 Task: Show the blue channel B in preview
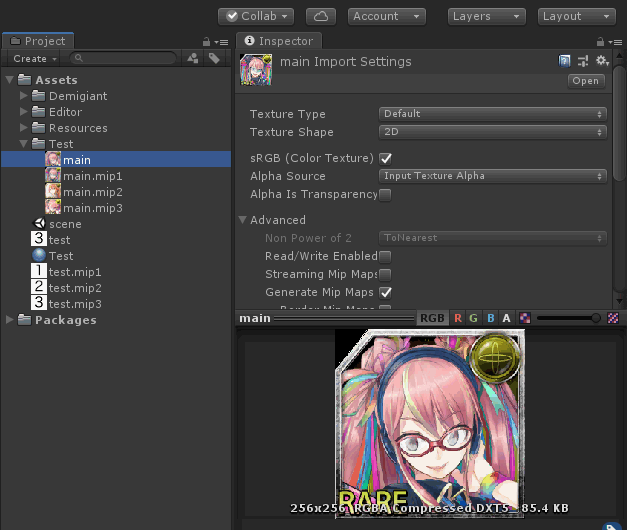click(x=491, y=318)
